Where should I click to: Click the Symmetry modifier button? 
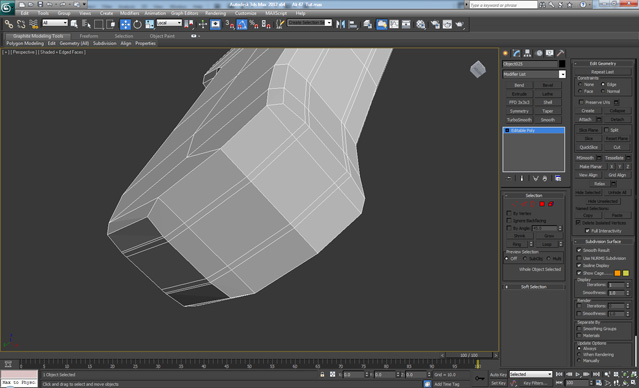519,111
